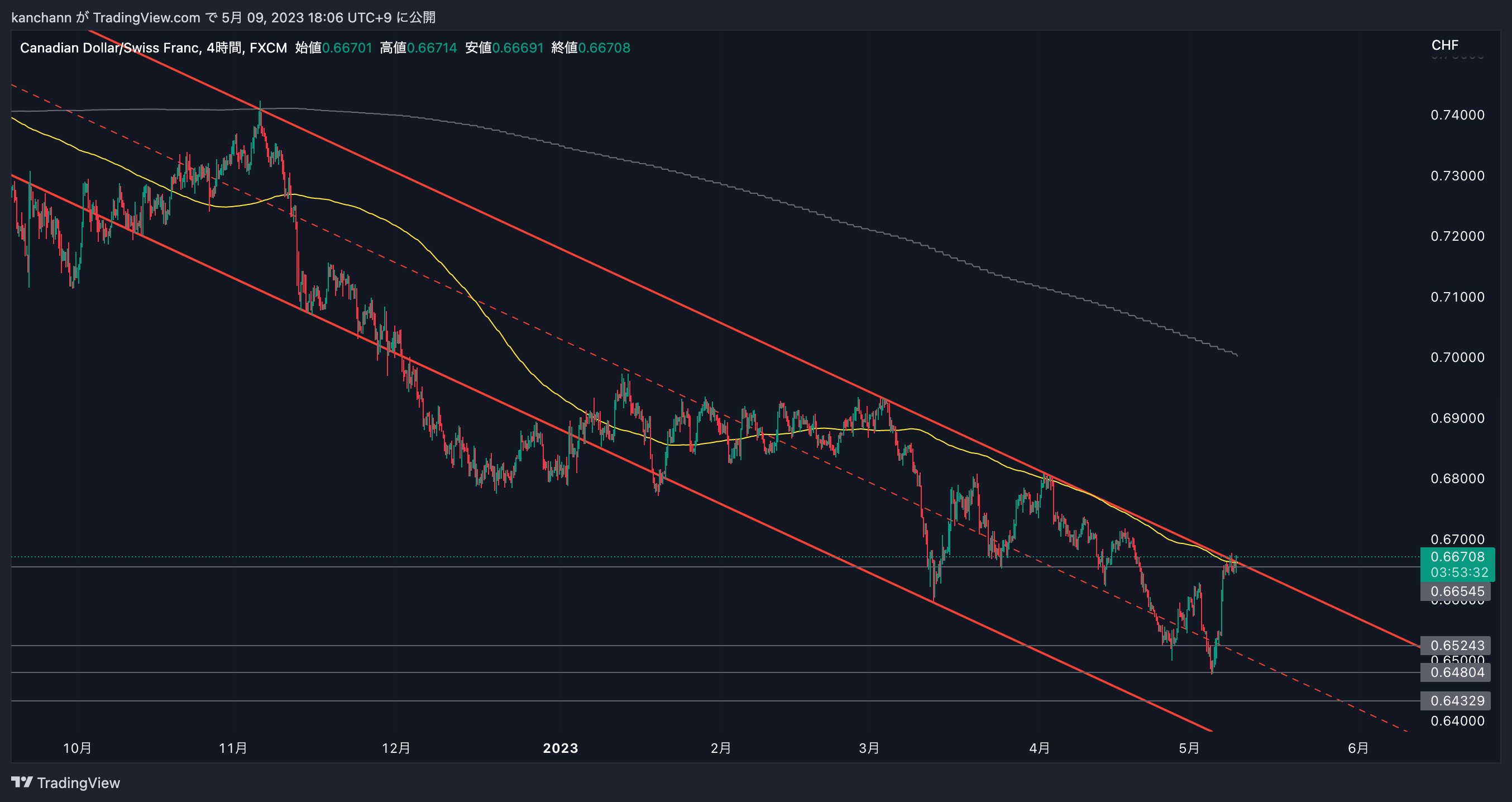This screenshot has width=1512, height=802.
Task: Click the 高値0.66714 high value
Action: pos(419,47)
